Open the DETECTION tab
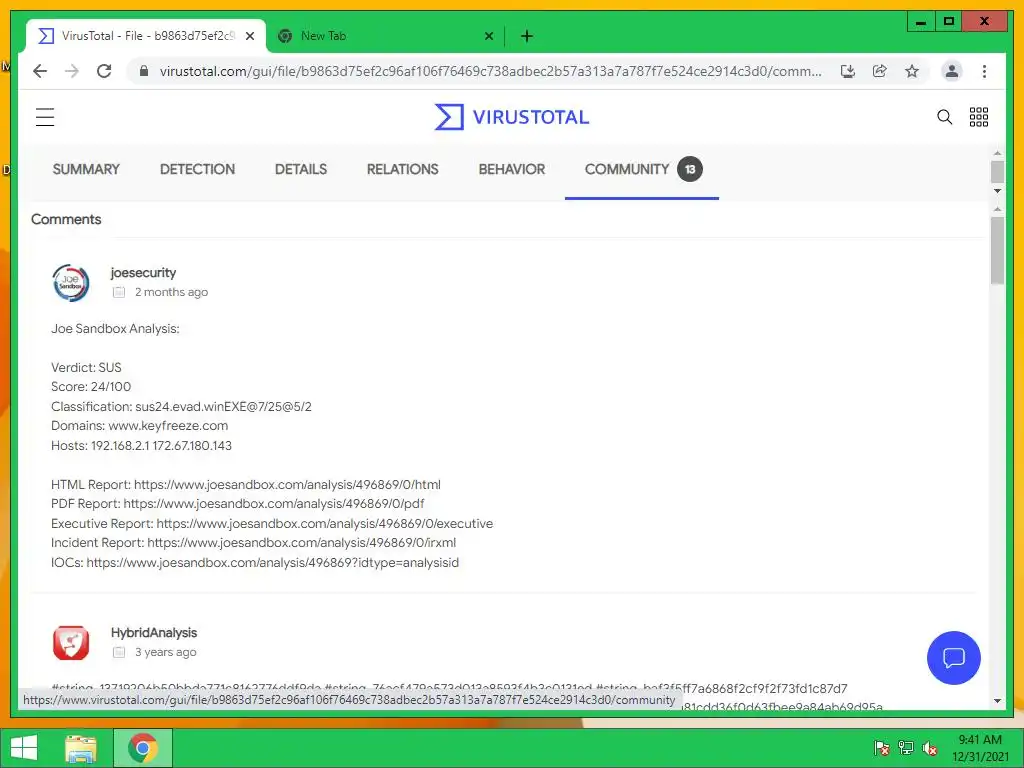Image resolution: width=1024 pixels, height=768 pixels. point(197,169)
